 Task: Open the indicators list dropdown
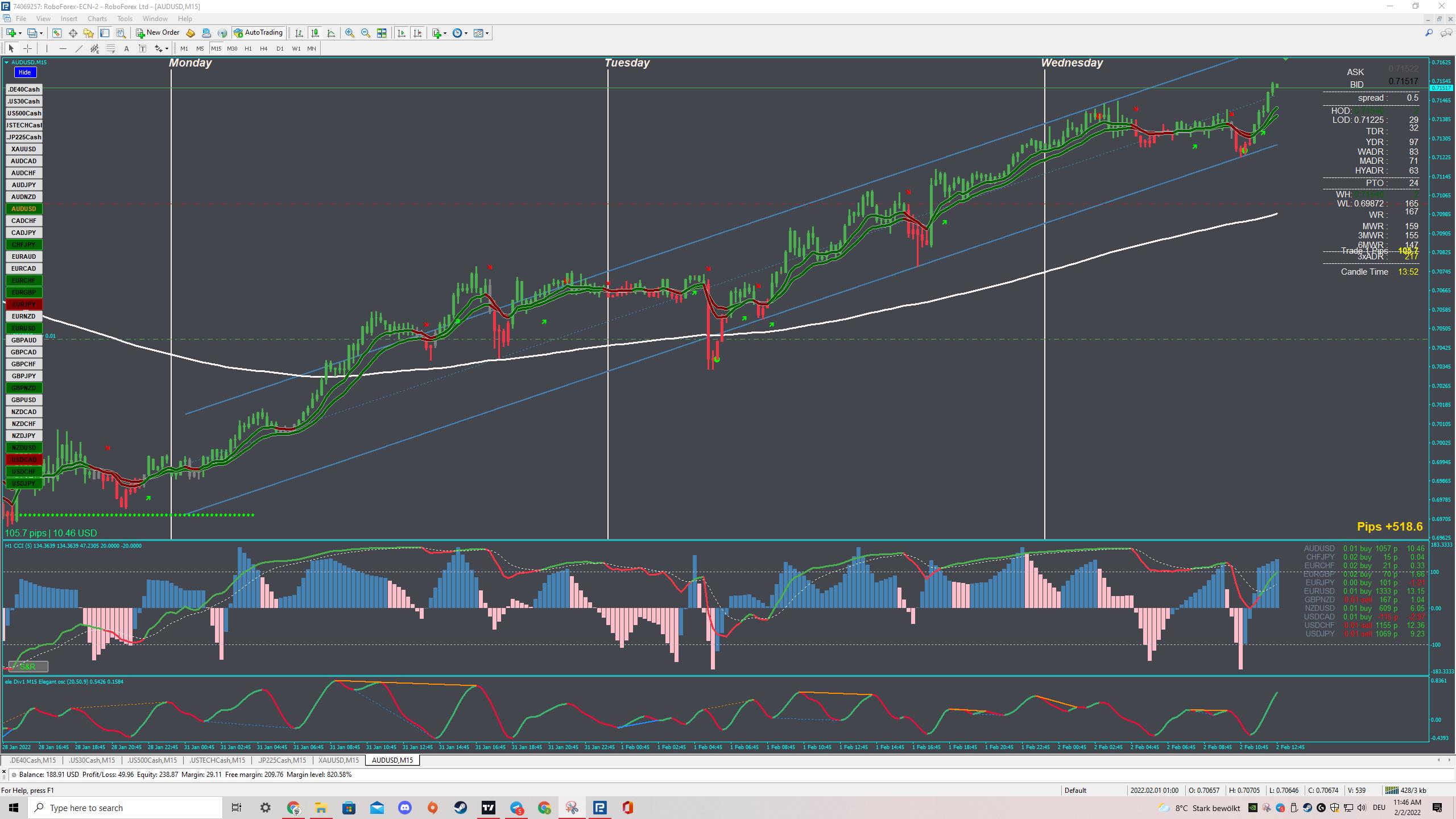tap(445, 33)
